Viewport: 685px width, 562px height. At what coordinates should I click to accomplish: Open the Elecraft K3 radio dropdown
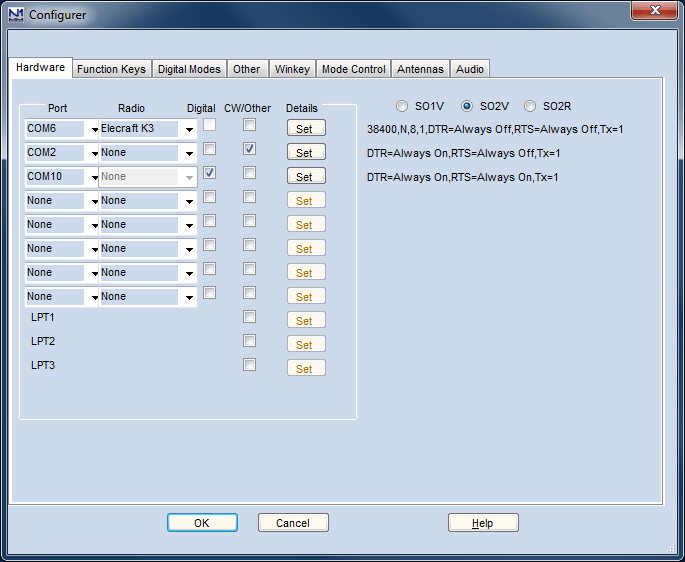[189, 129]
